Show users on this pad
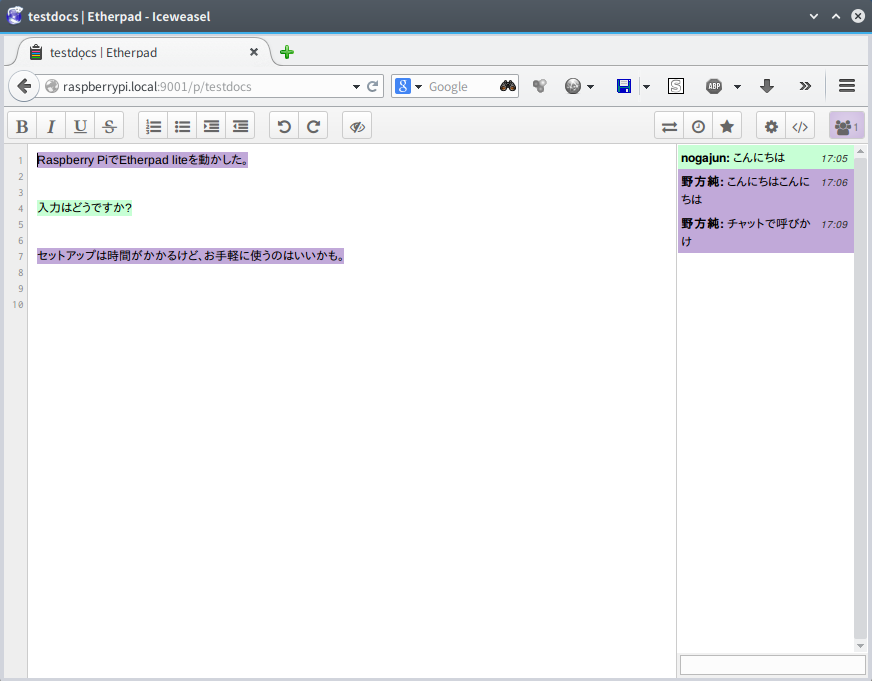The width and height of the screenshot is (872, 681). (x=846, y=126)
